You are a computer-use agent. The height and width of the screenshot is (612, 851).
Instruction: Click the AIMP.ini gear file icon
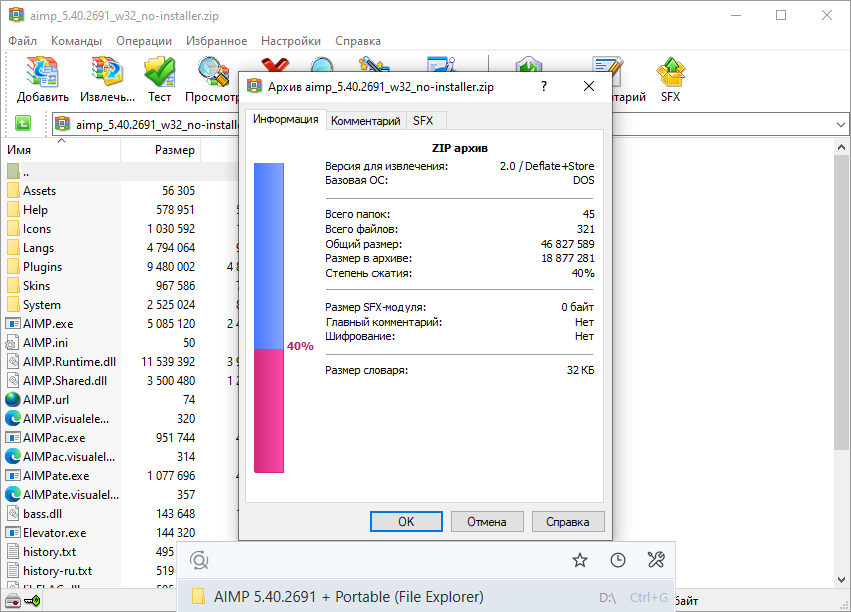pos(13,342)
